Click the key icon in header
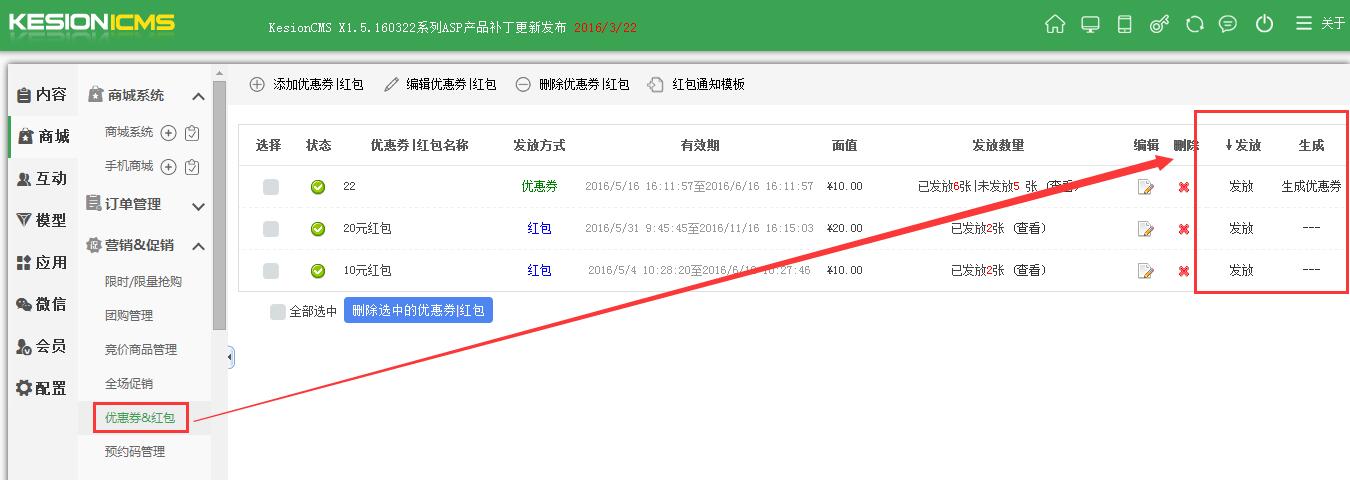1350x480 pixels. click(x=1159, y=24)
